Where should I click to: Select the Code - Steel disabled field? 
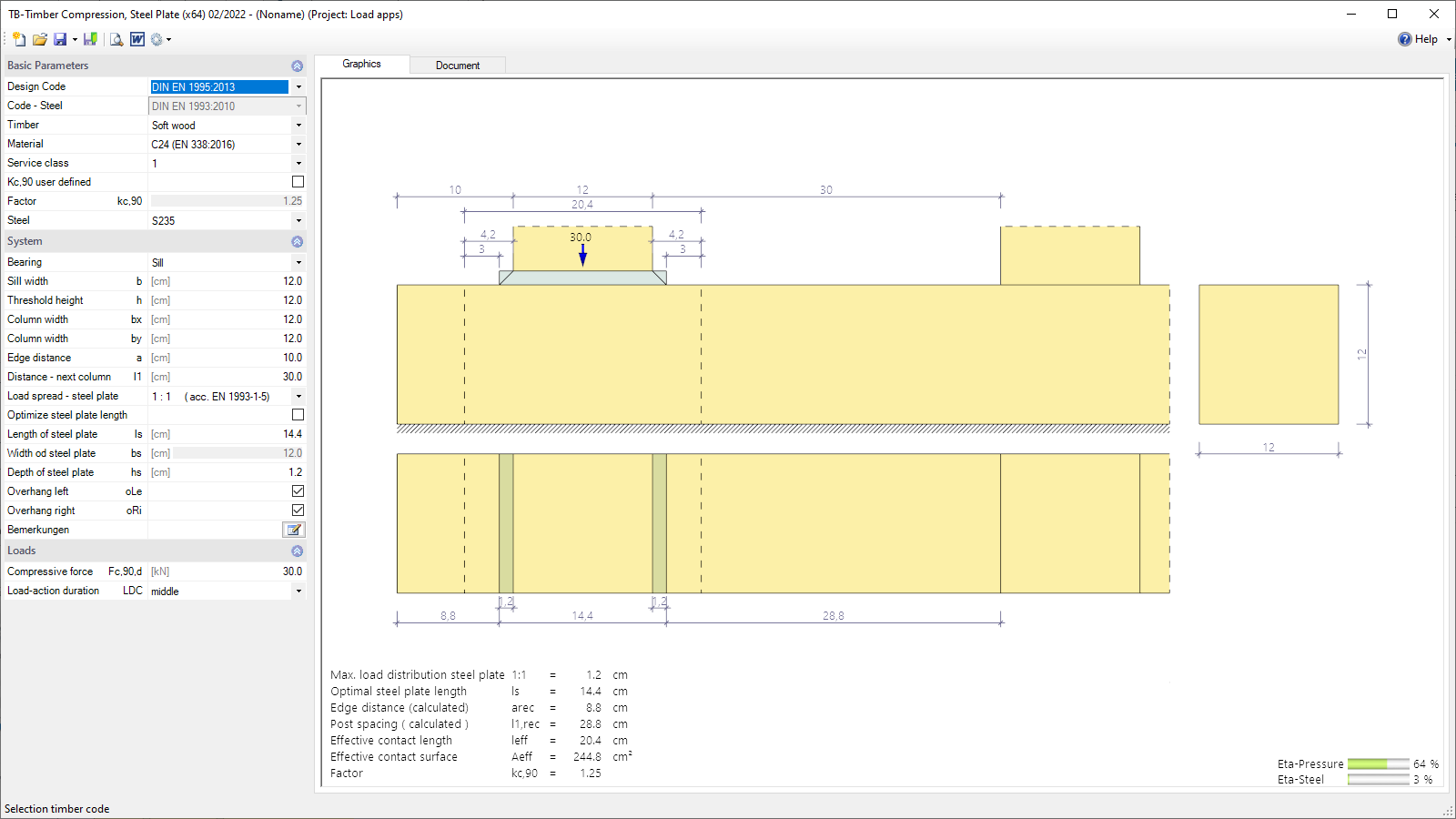click(227, 106)
